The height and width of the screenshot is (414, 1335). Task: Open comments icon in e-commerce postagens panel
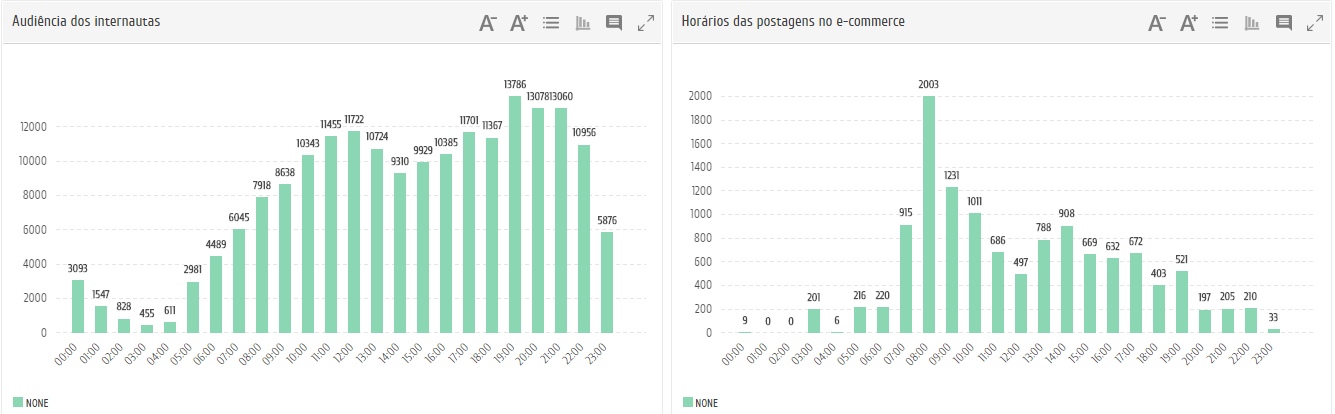pos(1283,23)
